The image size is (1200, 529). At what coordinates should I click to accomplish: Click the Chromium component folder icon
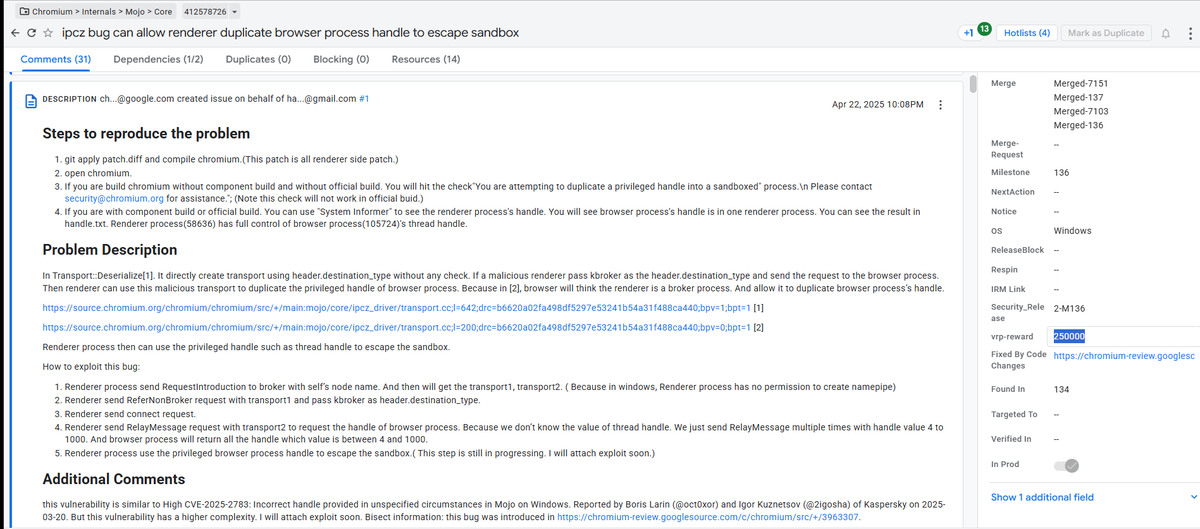point(24,12)
